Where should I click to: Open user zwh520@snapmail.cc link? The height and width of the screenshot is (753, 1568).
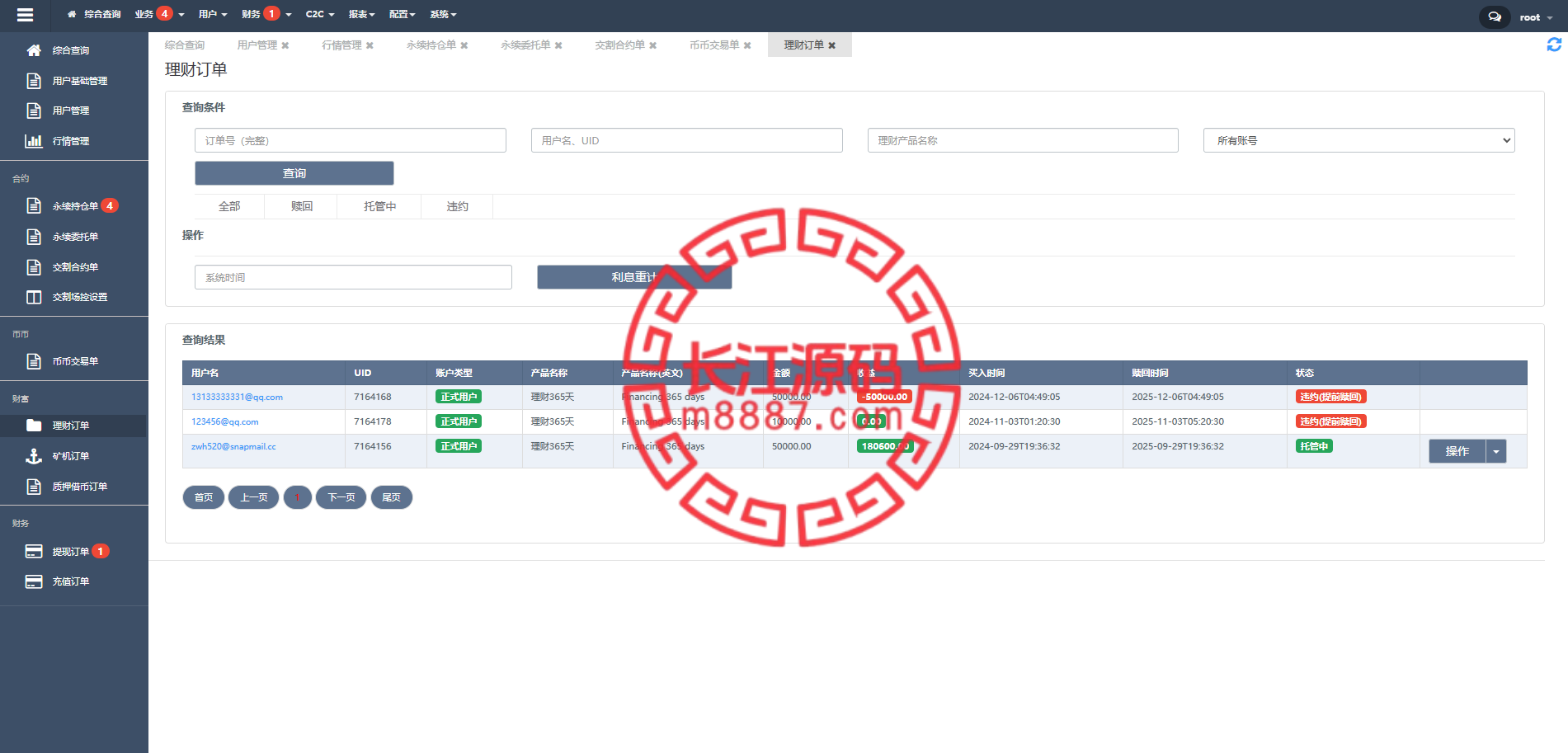tap(234, 447)
